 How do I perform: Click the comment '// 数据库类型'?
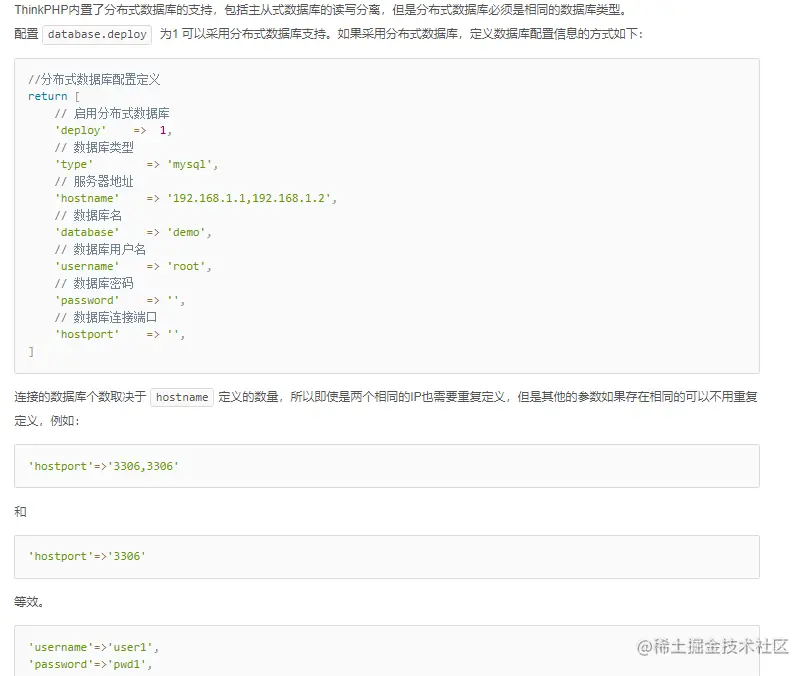94,148
